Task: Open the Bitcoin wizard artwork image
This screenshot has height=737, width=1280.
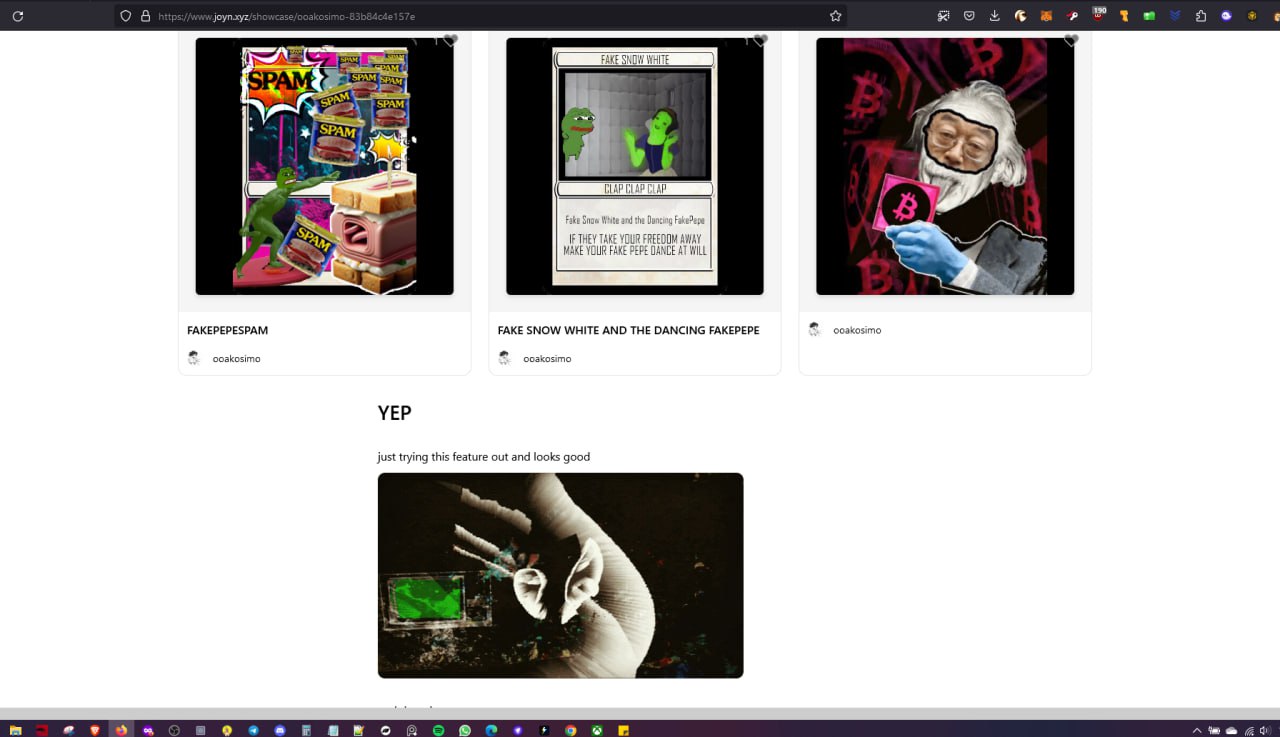Action: (x=945, y=166)
